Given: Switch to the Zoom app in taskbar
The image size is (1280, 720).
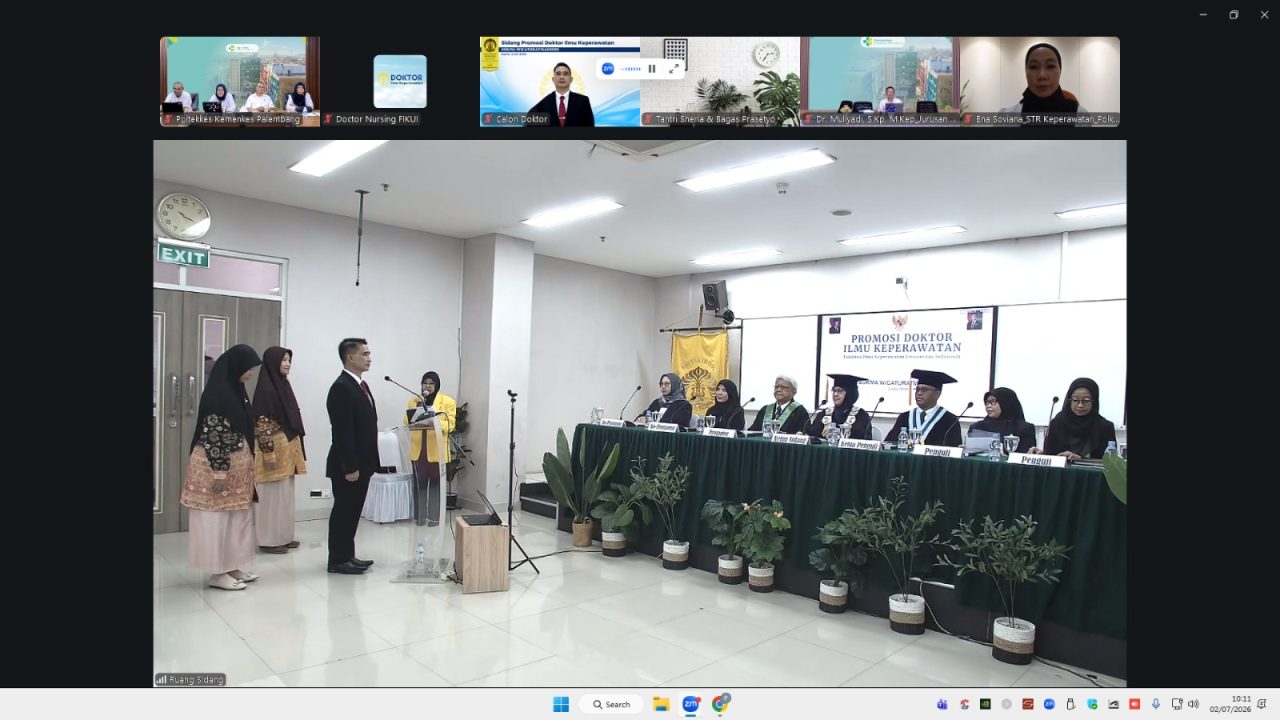Looking at the screenshot, I should pyautogui.click(x=690, y=704).
